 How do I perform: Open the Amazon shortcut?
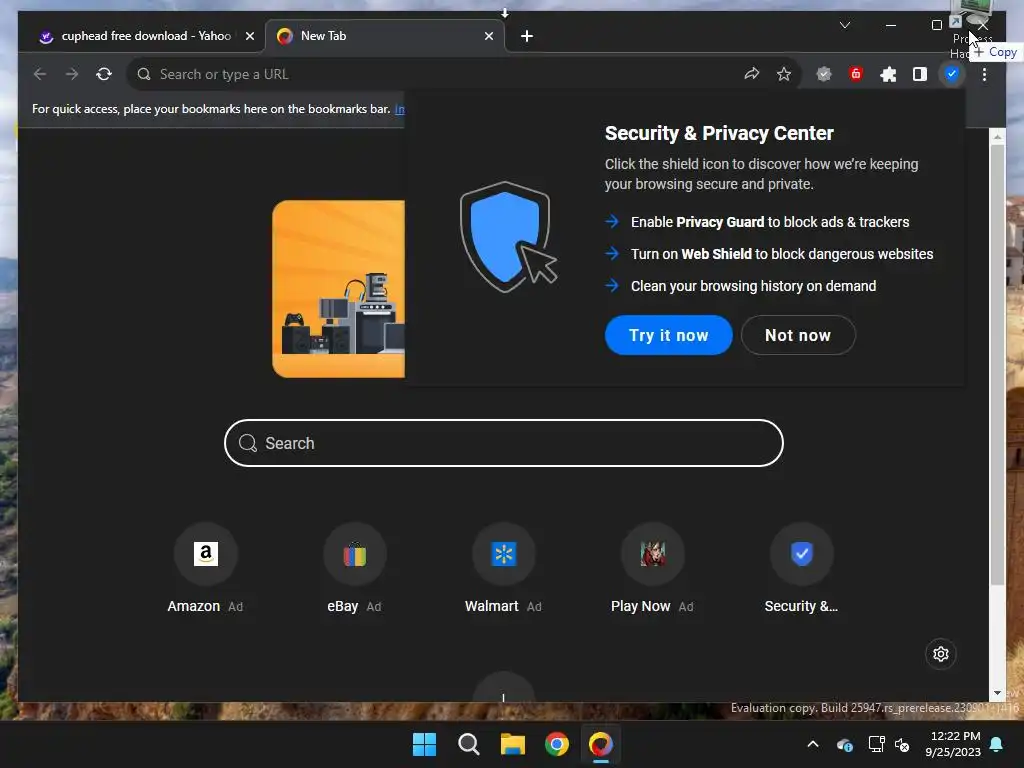point(205,568)
